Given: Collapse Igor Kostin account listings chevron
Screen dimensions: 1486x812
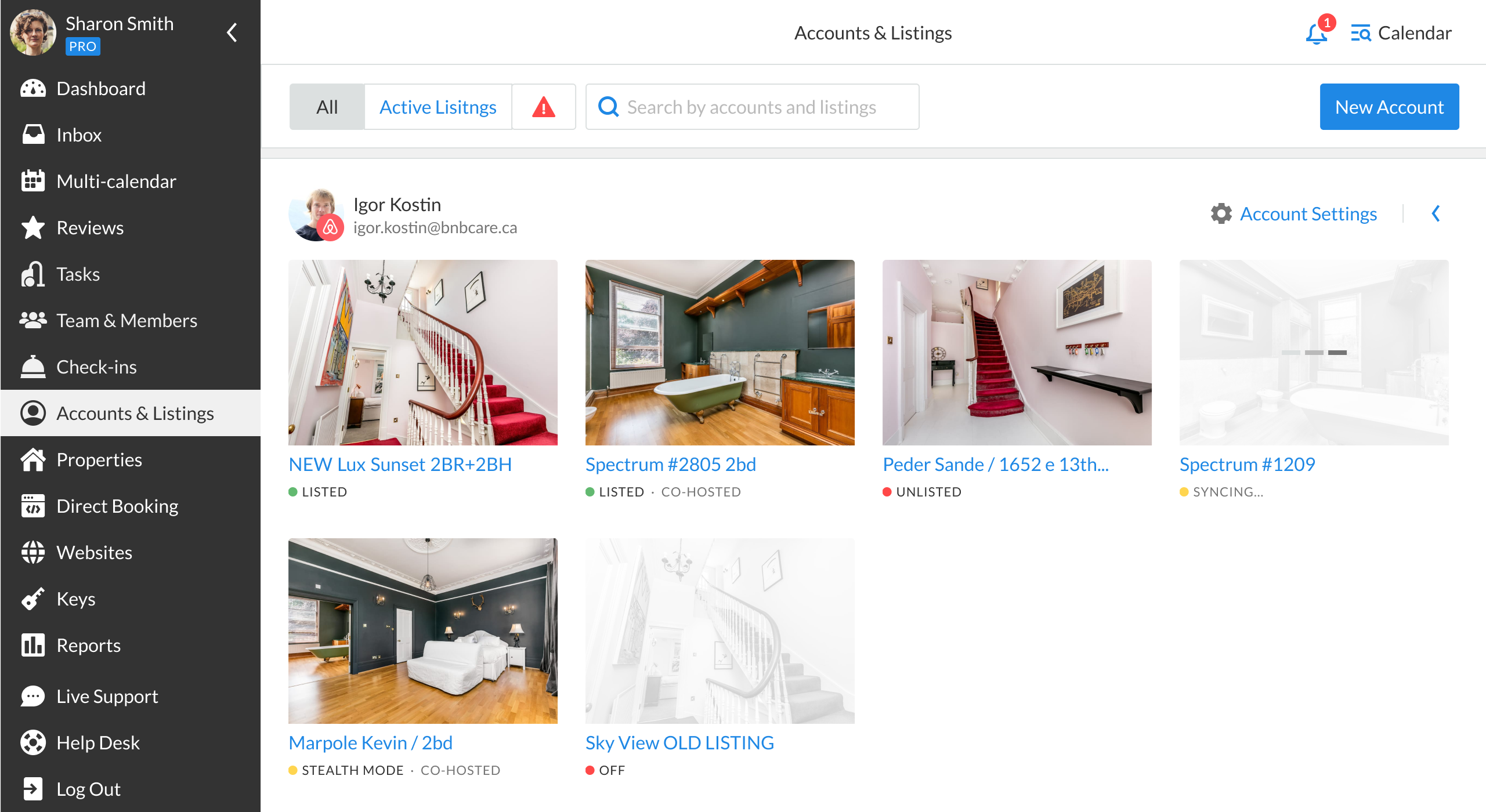Looking at the screenshot, I should [x=1436, y=214].
